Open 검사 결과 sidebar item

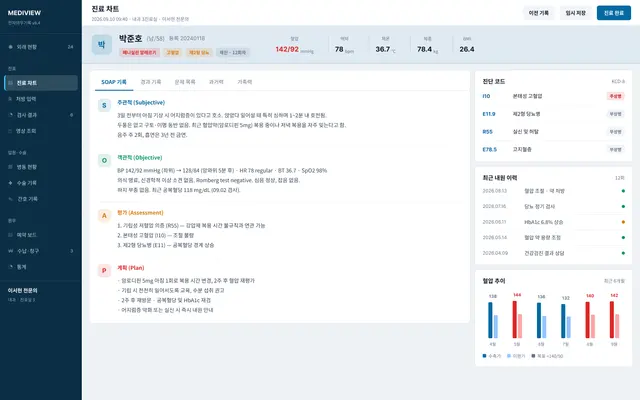coord(41,115)
